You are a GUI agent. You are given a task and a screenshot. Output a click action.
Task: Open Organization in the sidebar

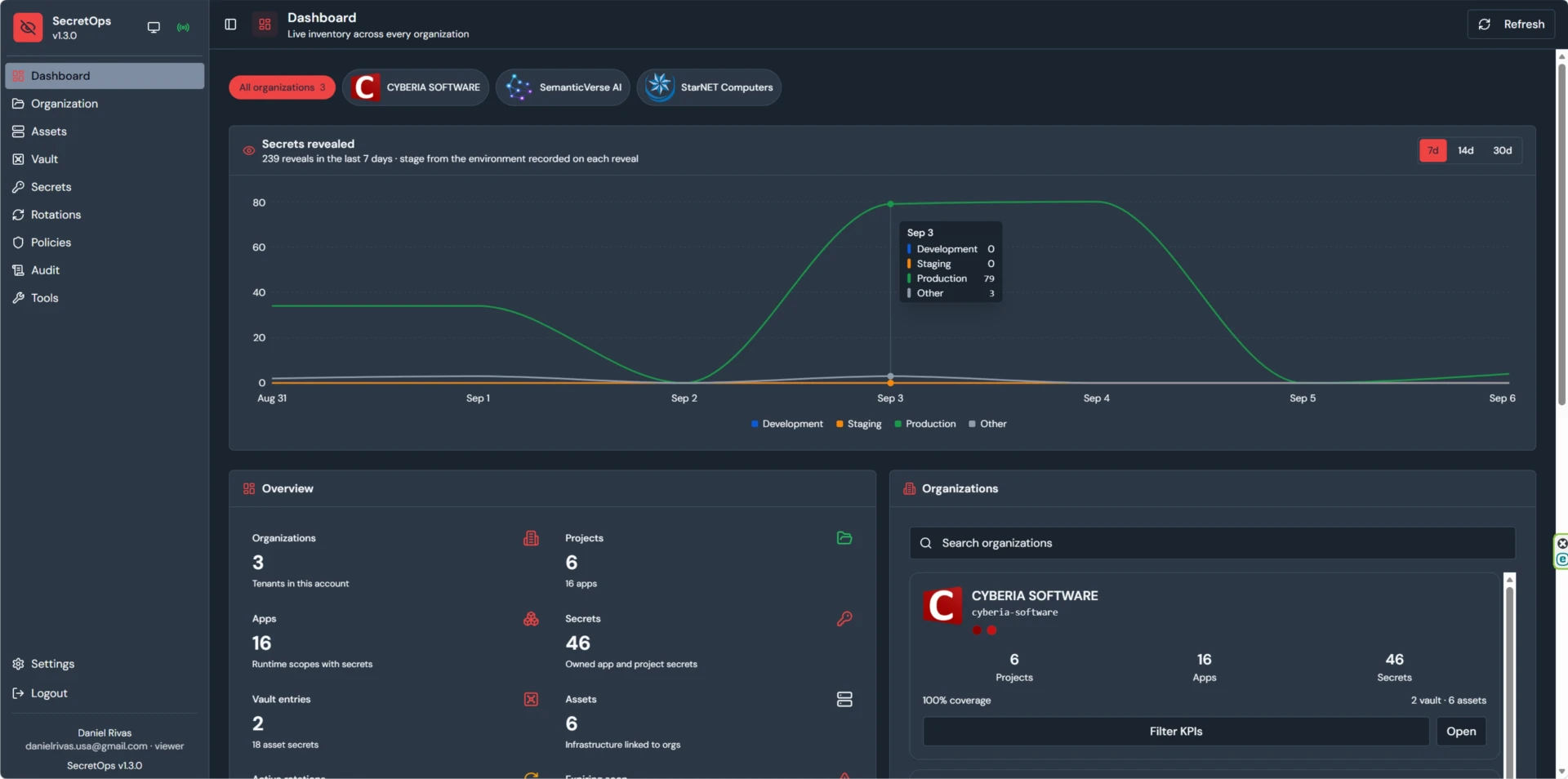pyautogui.click(x=105, y=104)
